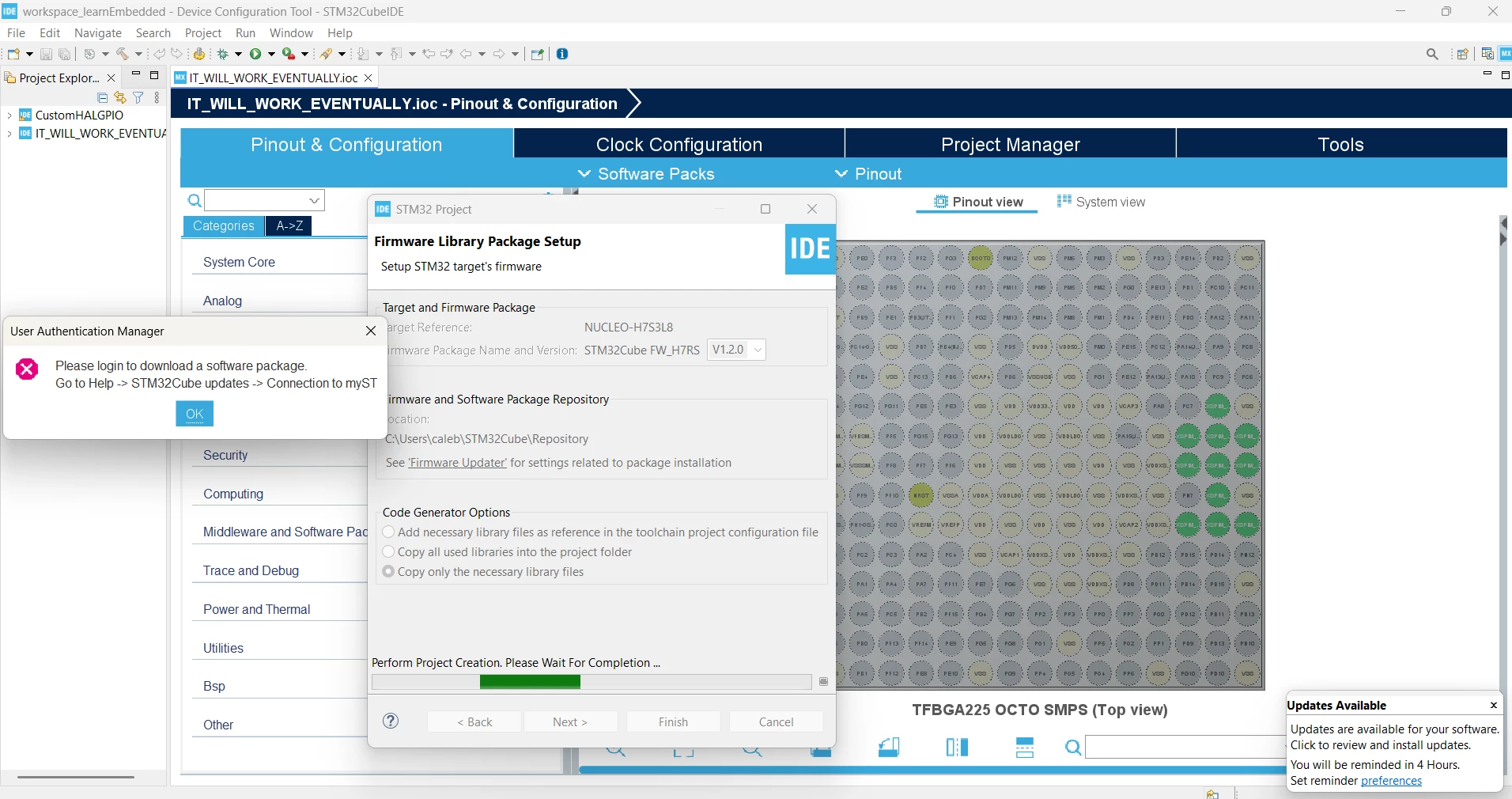Switch to Clock Configuration tab
Viewport: 1512px width, 799px height.
679,144
